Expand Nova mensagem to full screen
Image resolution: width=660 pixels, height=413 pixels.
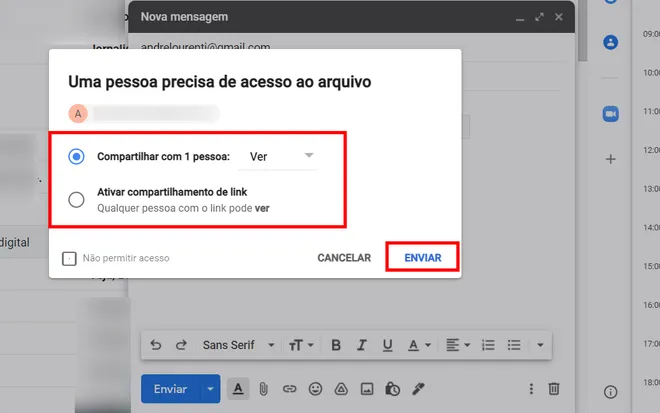pos(539,17)
